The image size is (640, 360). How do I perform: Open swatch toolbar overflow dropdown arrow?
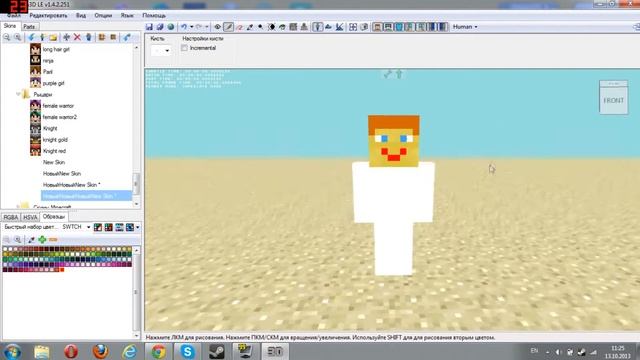pos(138,227)
